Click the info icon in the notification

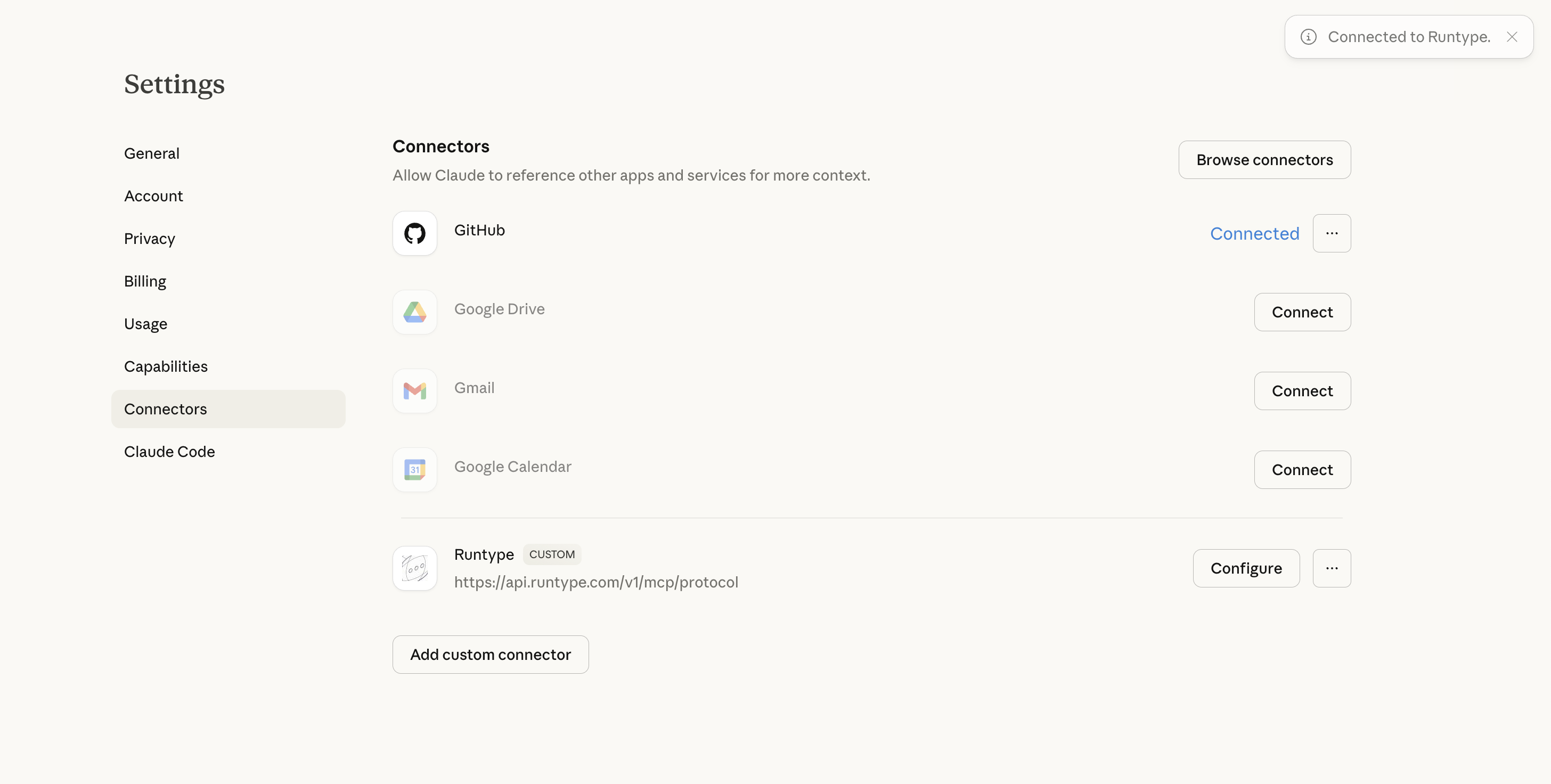coord(1308,37)
